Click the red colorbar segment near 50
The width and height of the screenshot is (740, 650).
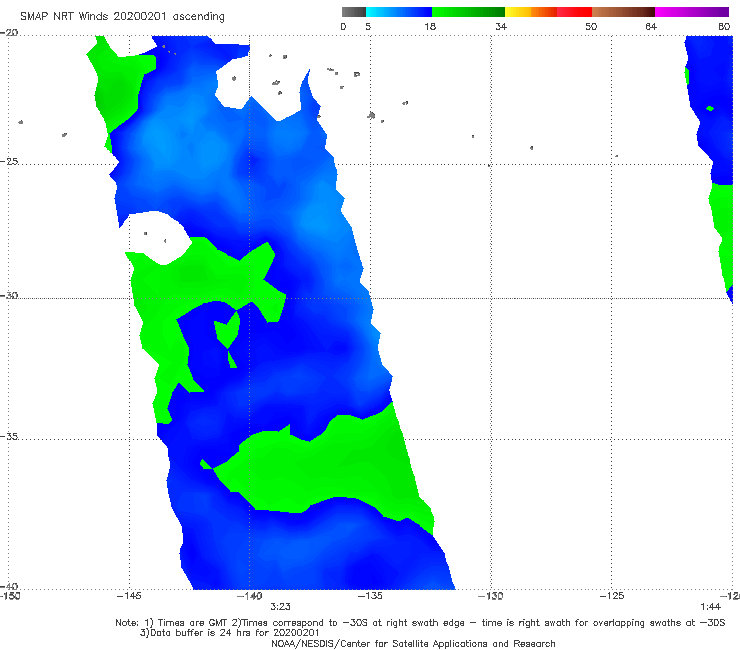click(x=574, y=12)
